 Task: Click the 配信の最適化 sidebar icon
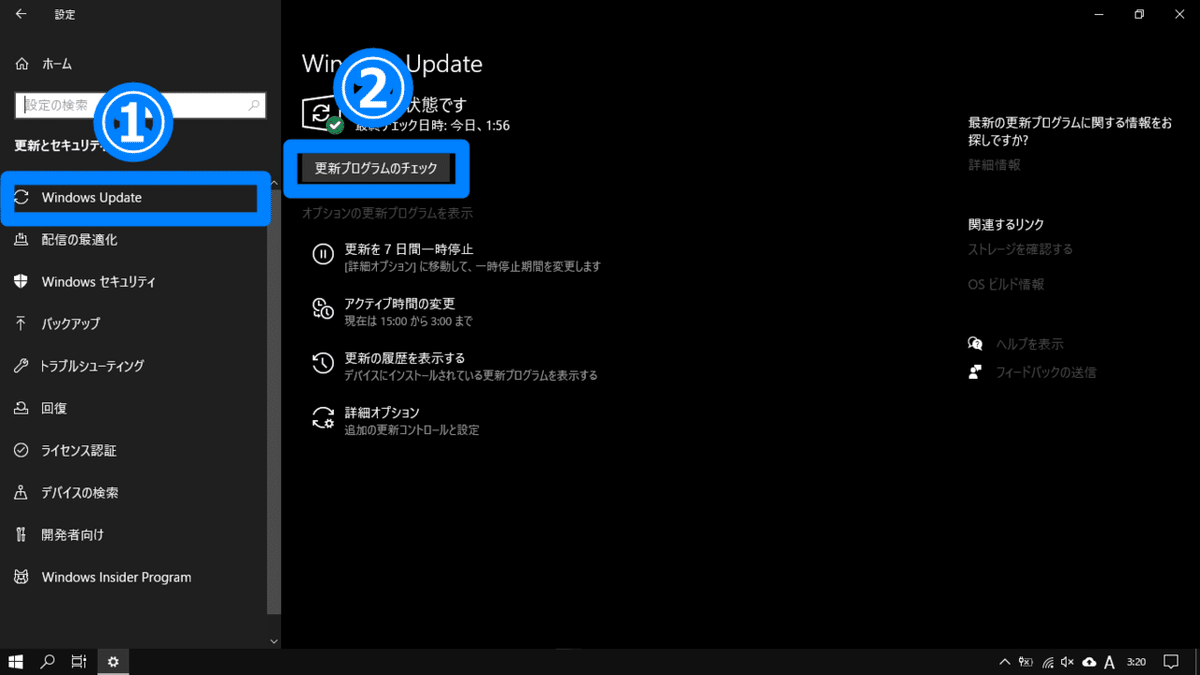pyautogui.click(x=21, y=240)
